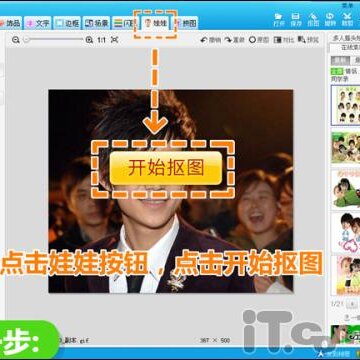Image resolution: width=360 pixels, height=360 pixels.
Task: Click the zoom-out magnifier icon
Action: [x=15, y=40]
